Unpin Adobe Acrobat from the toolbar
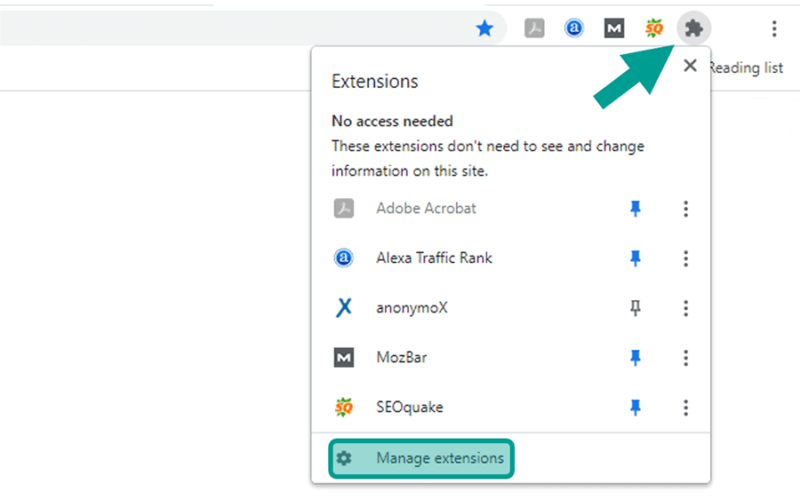This screenshot has height=500, width=800. [x=635, y=208]
